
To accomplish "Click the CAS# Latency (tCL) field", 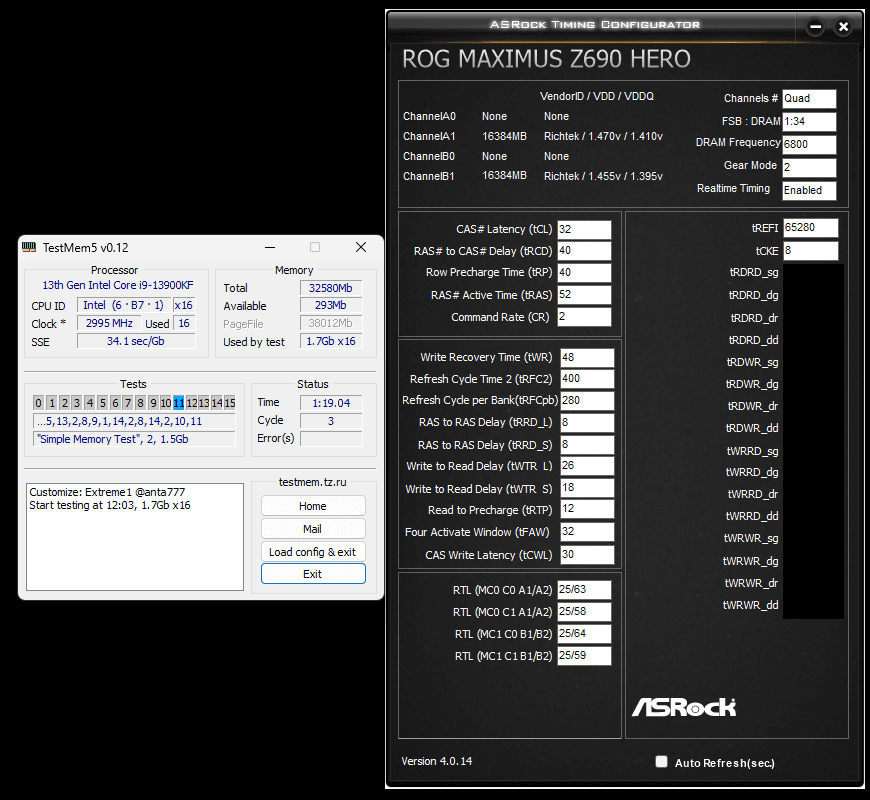I will point(584,229).
